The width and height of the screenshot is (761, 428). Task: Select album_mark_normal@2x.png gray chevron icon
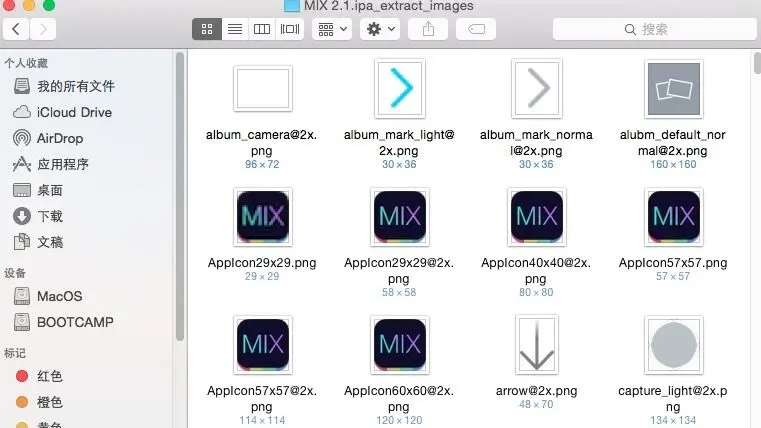point(536,88)
